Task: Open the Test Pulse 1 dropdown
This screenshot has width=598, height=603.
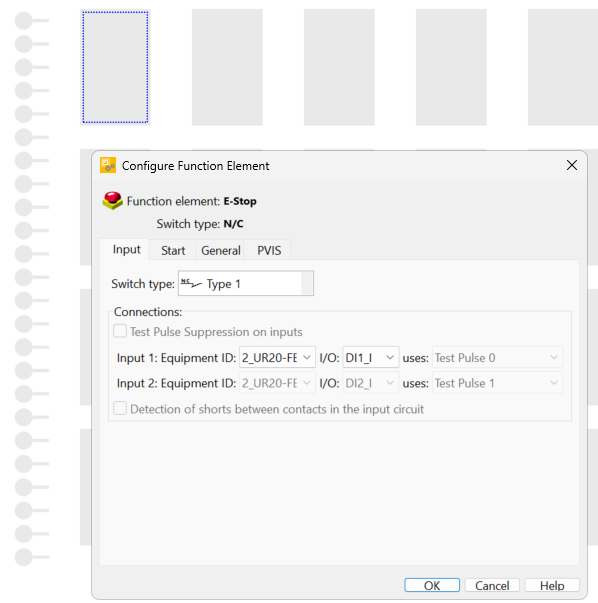Action: (497, 383)
